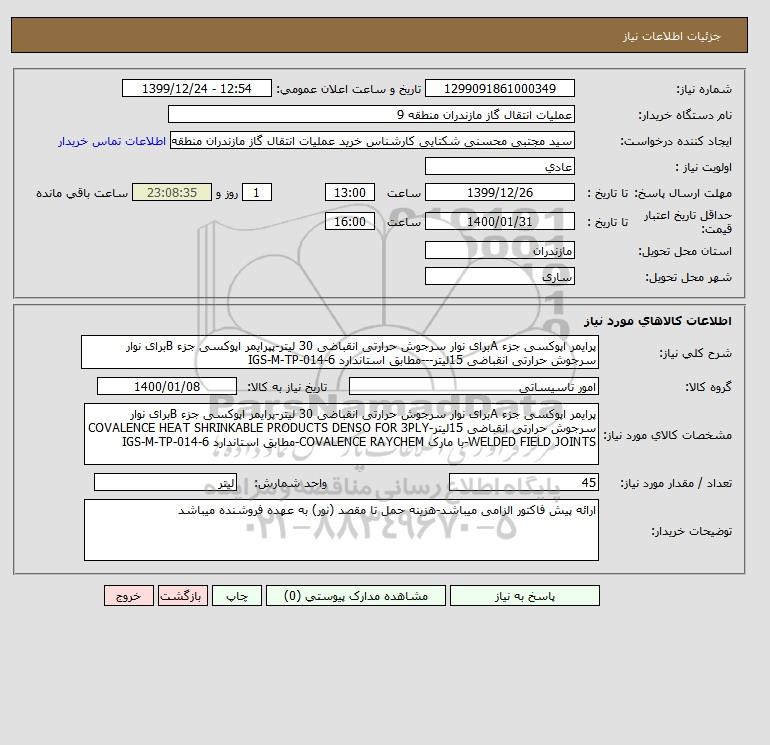Click the general need description textbox
770x745 pixels.
click(x=340, y=353)
